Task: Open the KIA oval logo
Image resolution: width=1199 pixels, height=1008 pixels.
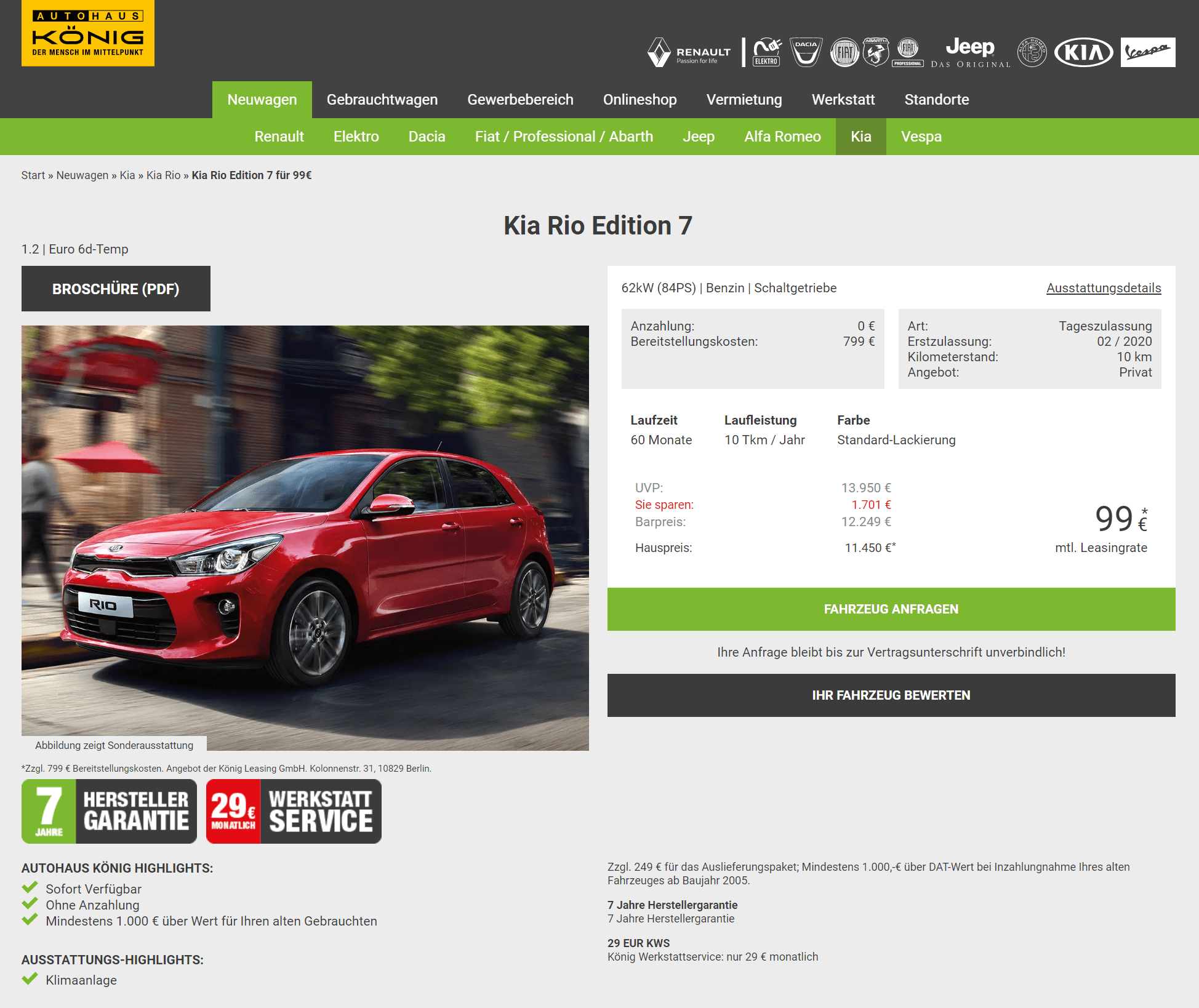Action: pyautogui.click(x=1084, y=52)
